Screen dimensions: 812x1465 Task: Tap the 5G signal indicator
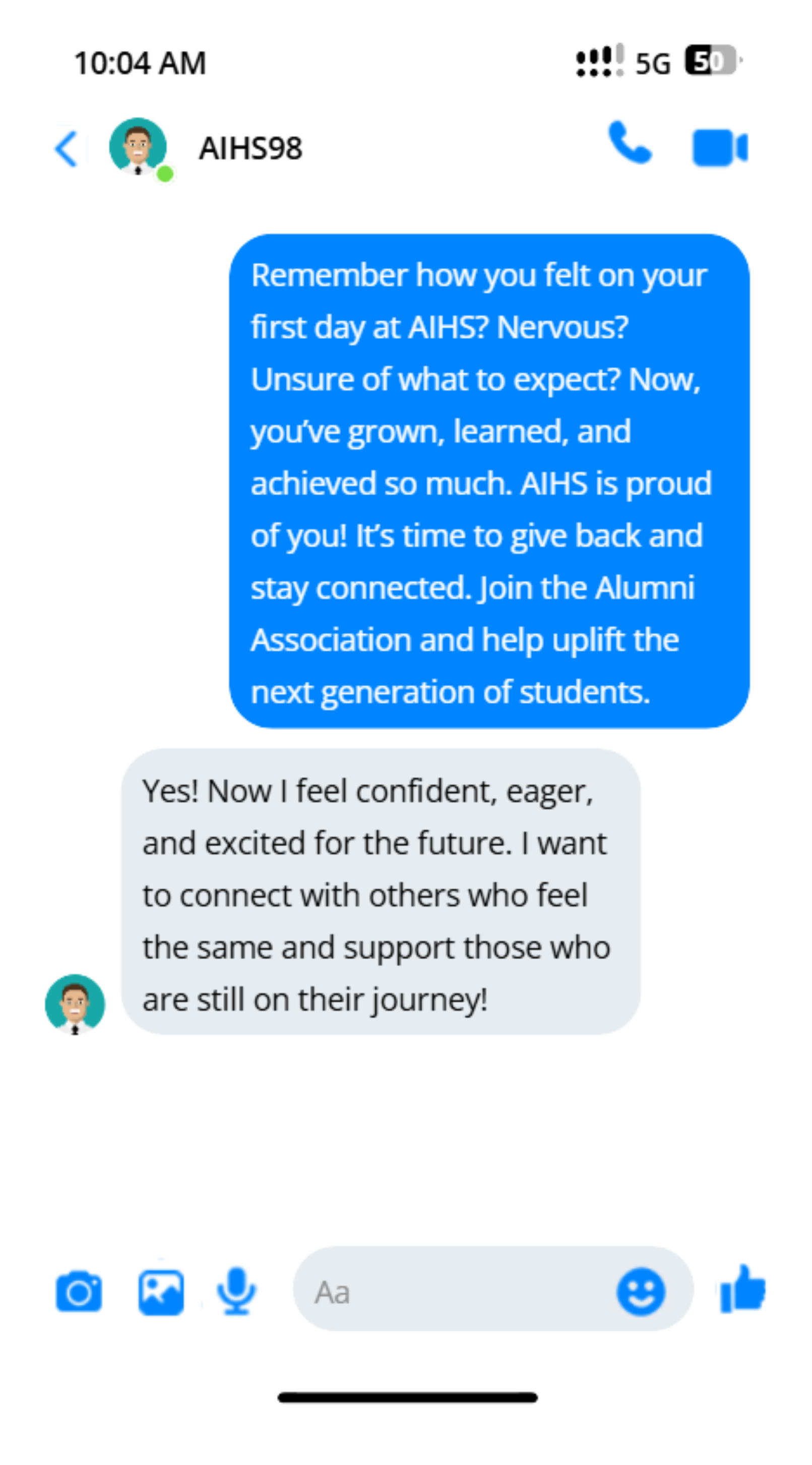click(652, 63)
